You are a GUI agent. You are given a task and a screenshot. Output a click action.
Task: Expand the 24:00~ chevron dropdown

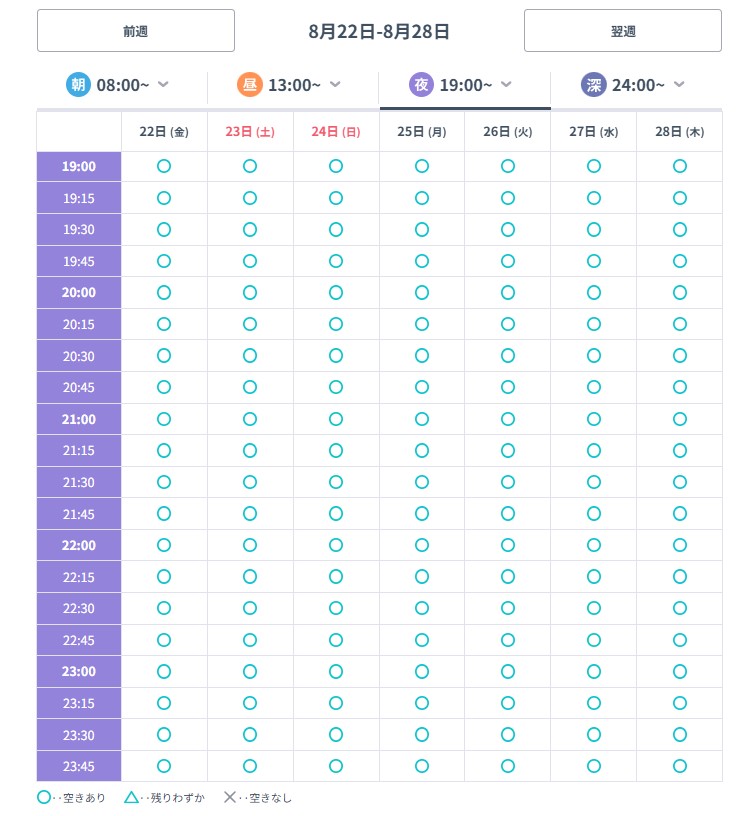[x=678, y=84]
